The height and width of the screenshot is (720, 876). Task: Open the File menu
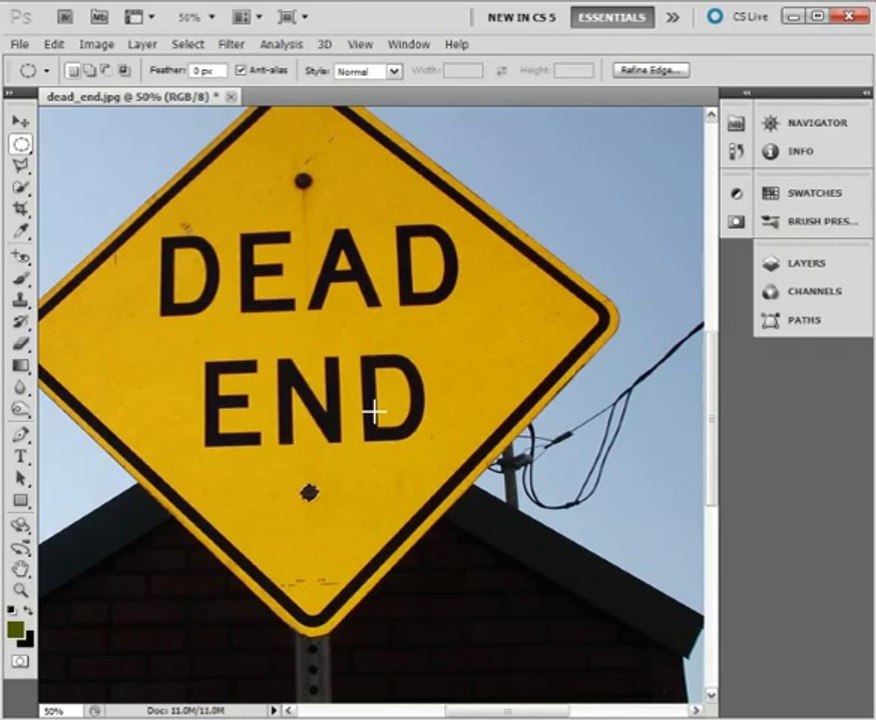[x=20, y=45]
